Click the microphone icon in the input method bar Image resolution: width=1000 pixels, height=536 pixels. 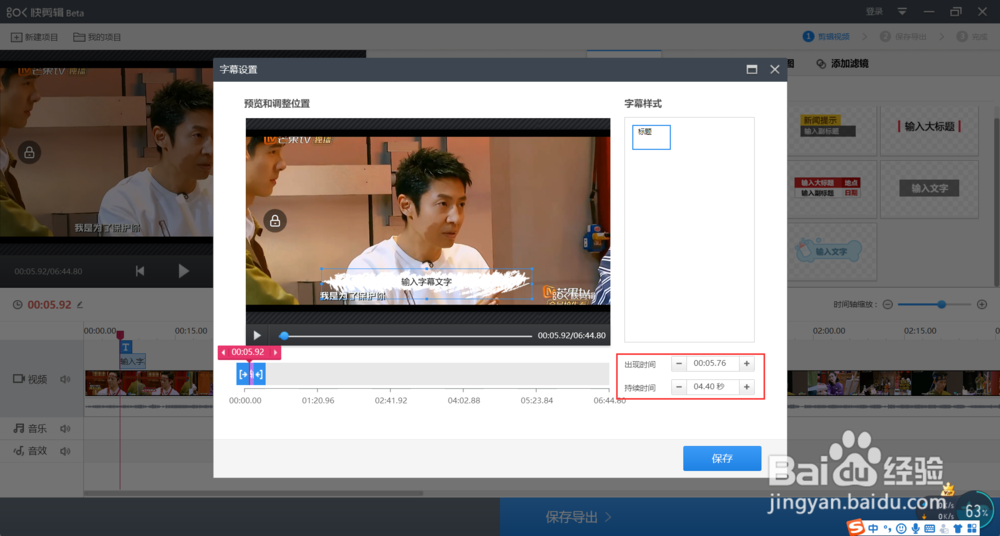915,528
